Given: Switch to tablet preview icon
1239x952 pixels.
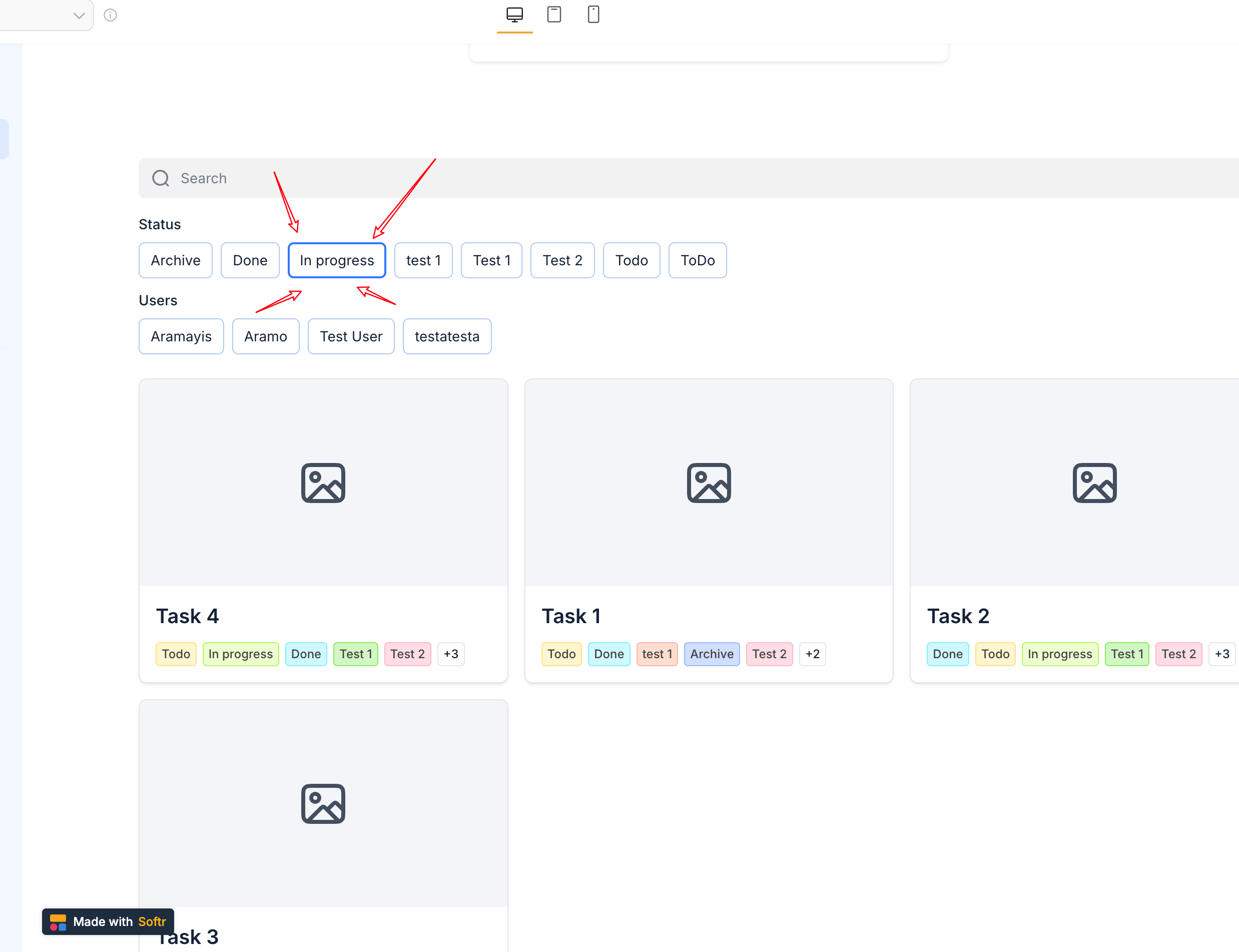Looking at the screenshot, I should pyautogui.click(x=554, y=14).
